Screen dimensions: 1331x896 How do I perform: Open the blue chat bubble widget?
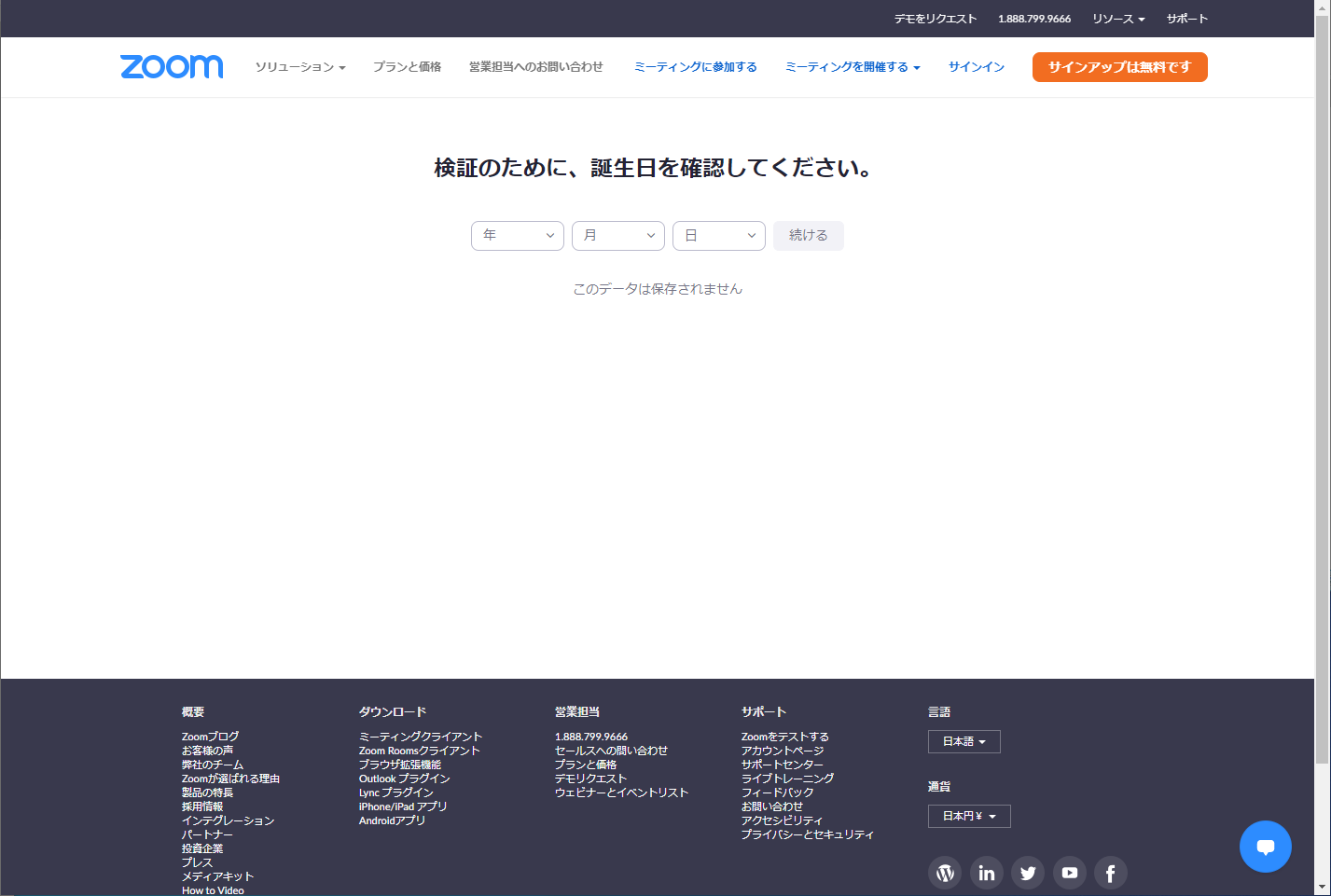point(1266,847)
